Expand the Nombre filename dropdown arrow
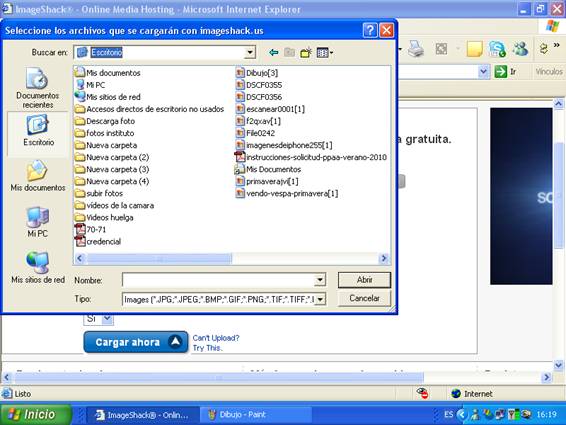The height and width of the screenshot is (425, 566). tap(320, 280)
